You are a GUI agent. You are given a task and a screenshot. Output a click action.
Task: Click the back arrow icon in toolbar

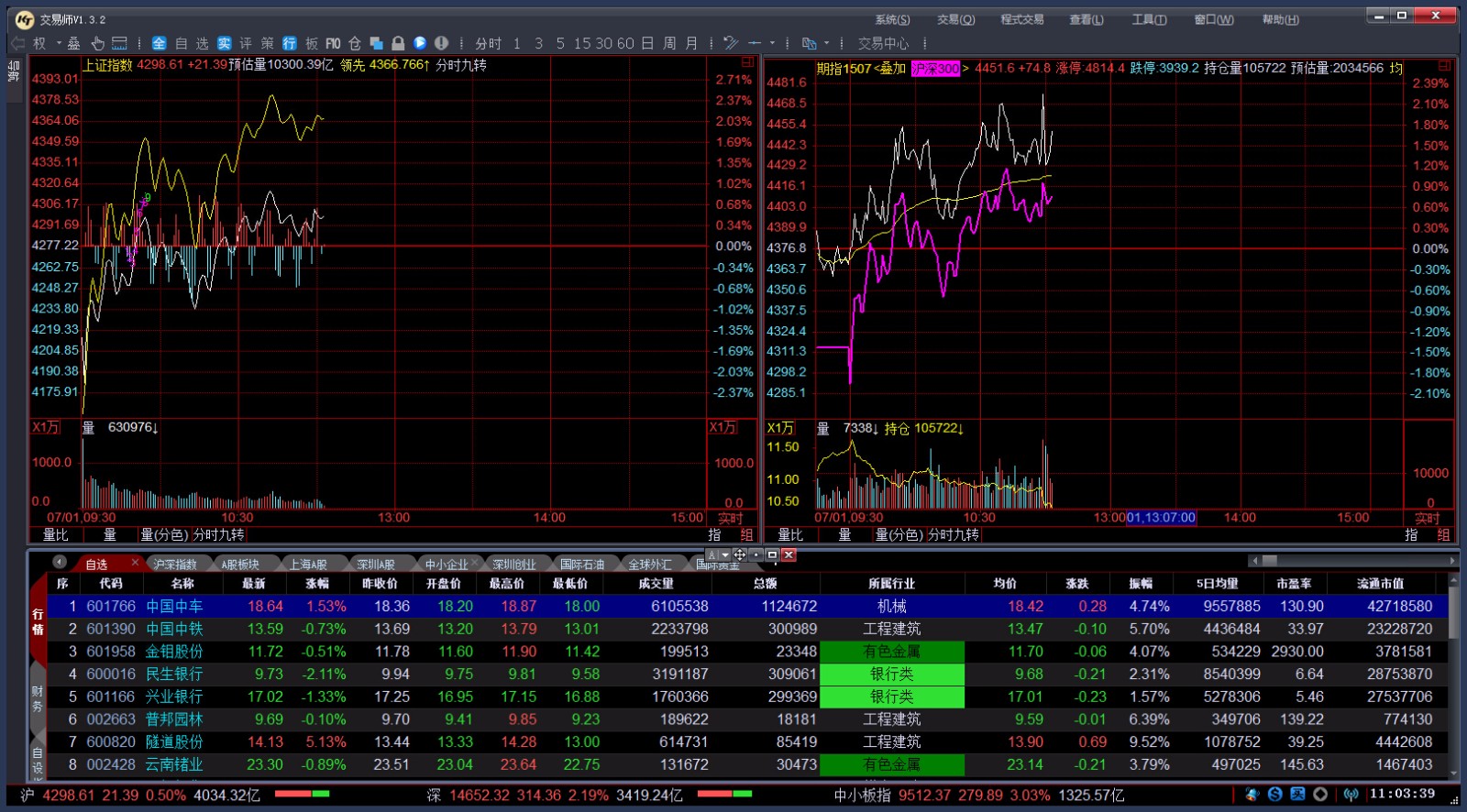(17, 43)
